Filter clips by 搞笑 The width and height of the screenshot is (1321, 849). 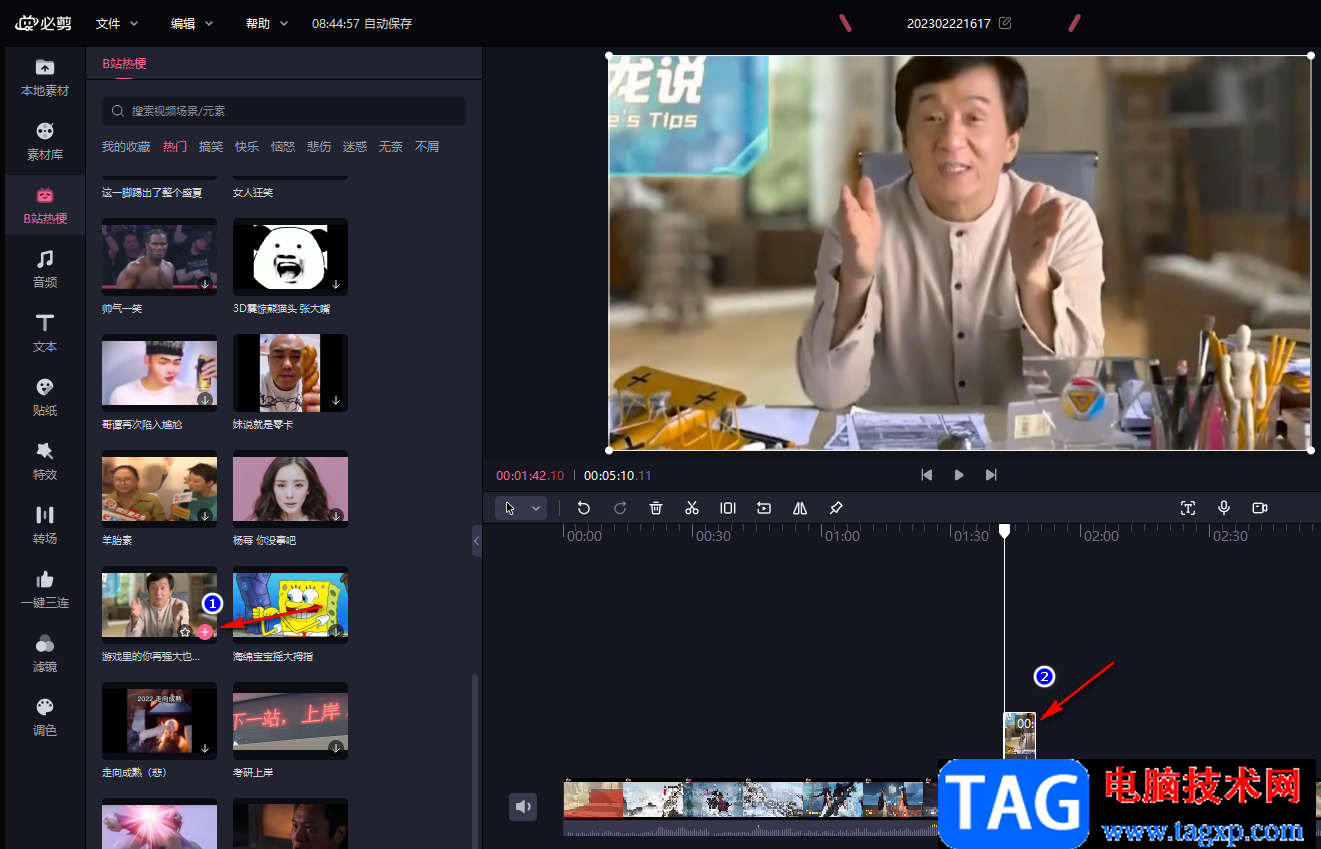click(x=211, y=147)
